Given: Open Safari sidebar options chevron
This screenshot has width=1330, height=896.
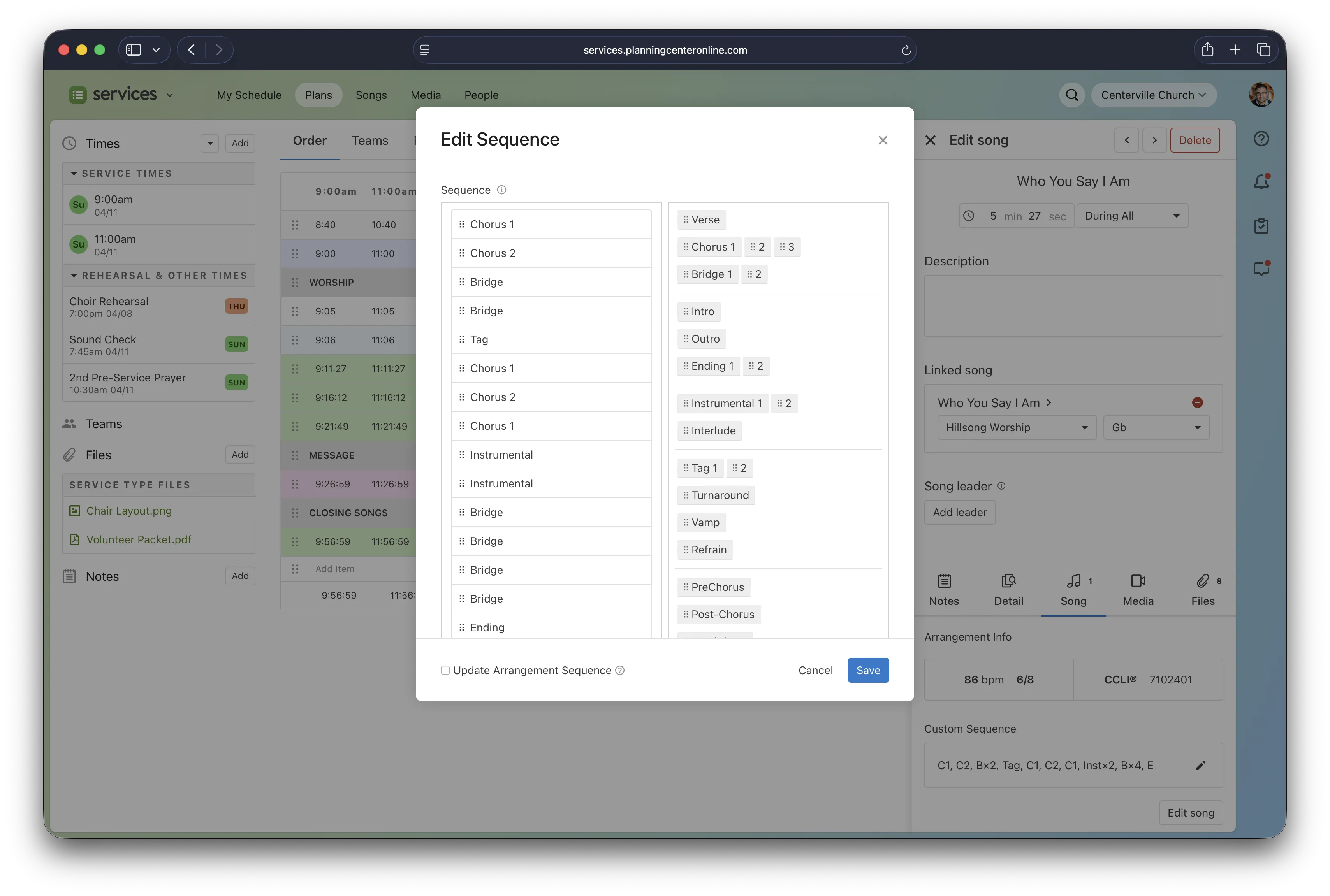Looking at the screenshot, I should click(x=155, y=50).
